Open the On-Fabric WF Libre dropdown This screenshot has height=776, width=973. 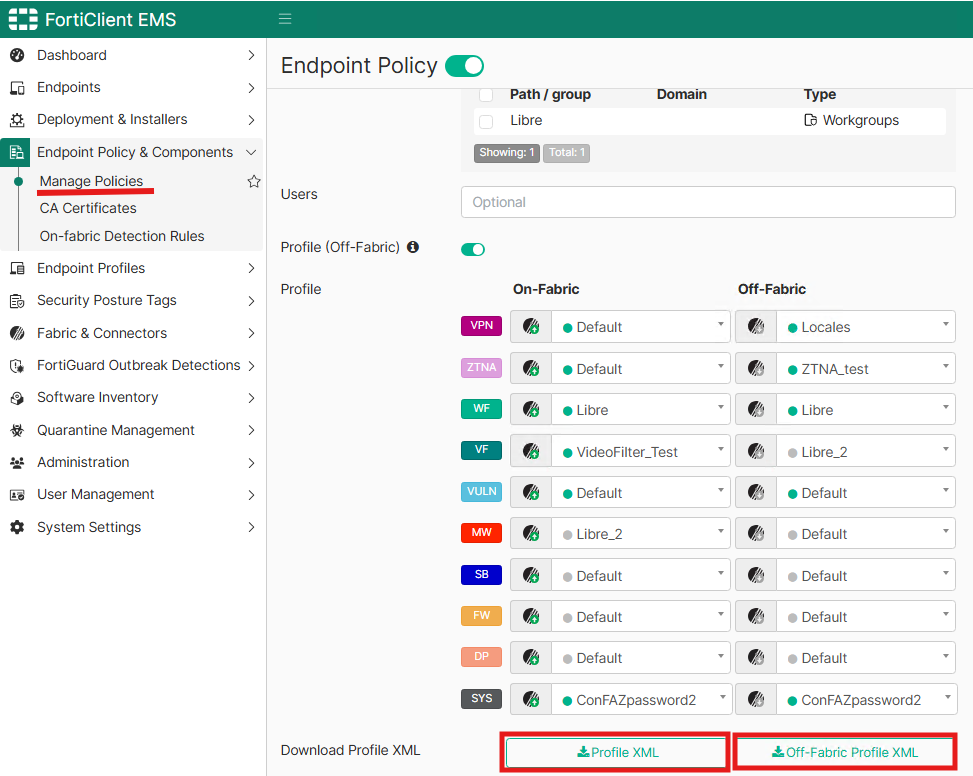pyautogui.click(x=640, y=409)
